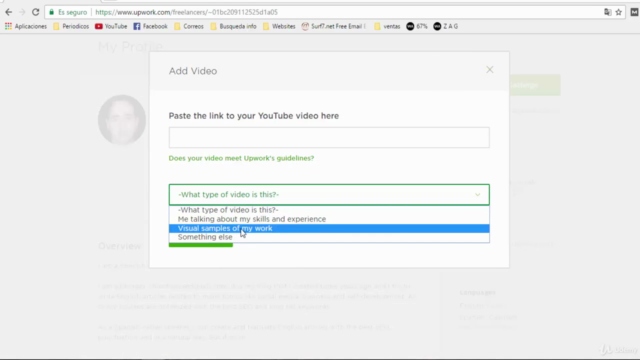Choose 'Visual samples of my work' option
Image resolution: width=640 pixels, height=360 pixels.
coord(329,228)
